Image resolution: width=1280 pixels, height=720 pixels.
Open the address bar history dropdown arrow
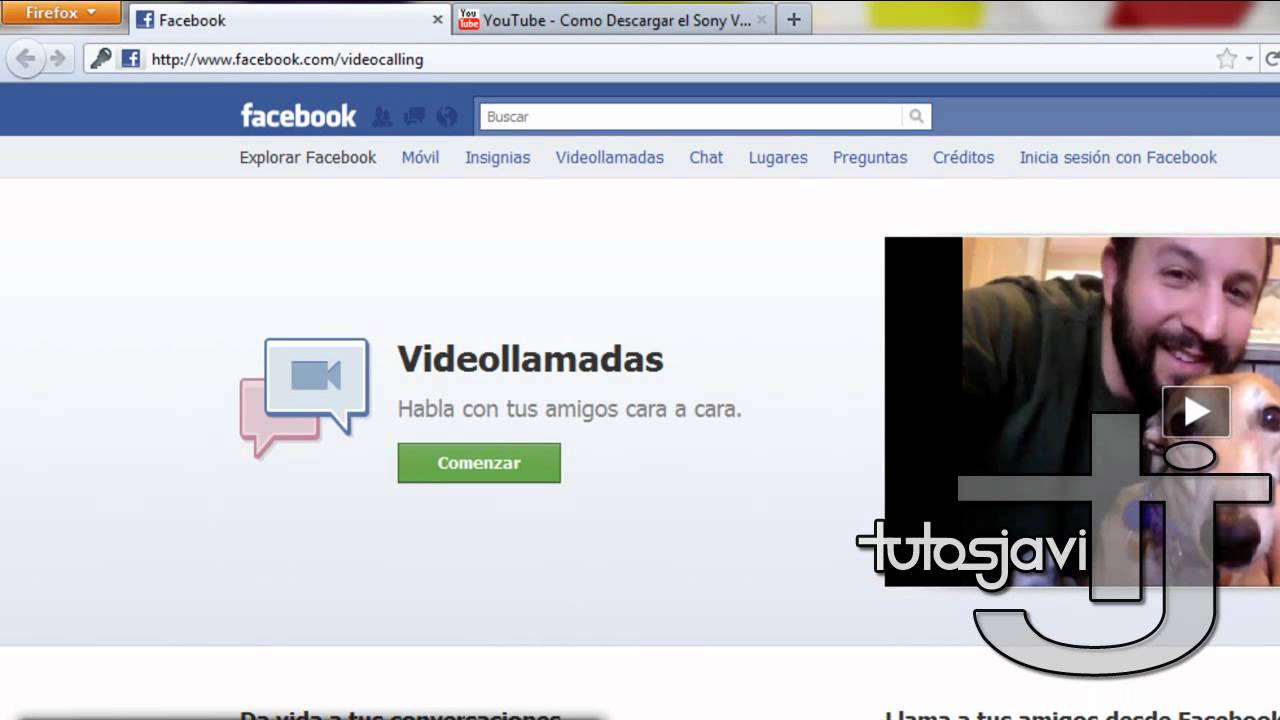(1249, 60)
